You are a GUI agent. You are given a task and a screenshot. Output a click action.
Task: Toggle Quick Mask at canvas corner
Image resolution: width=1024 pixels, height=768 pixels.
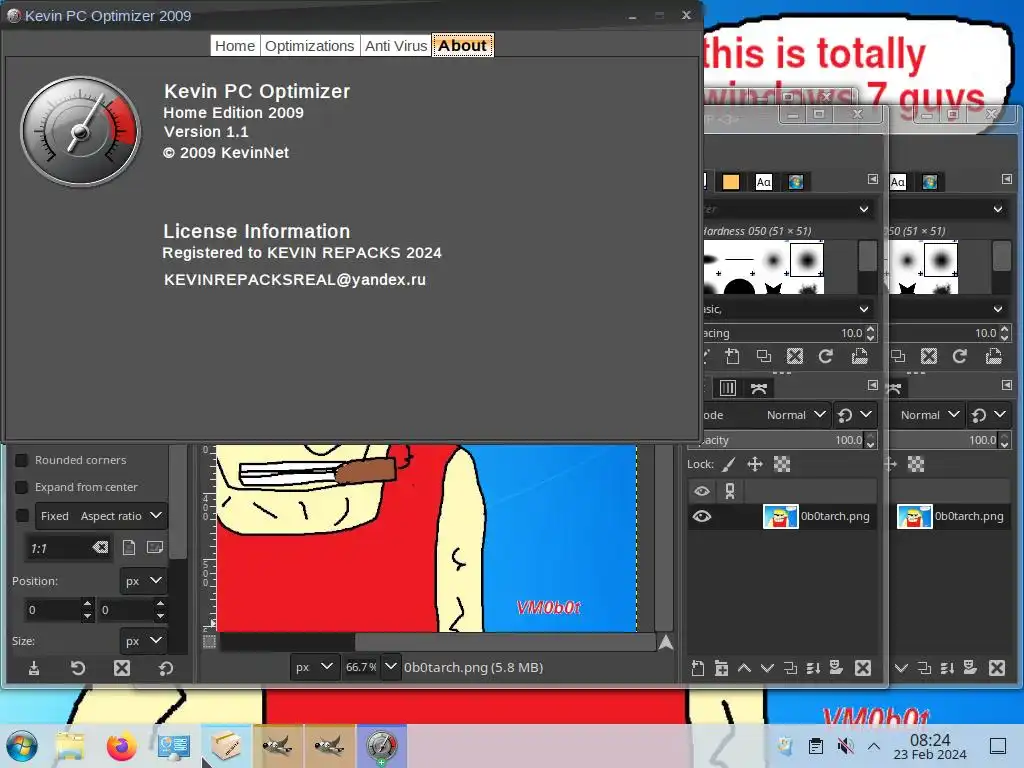click(x=209, y=641)
